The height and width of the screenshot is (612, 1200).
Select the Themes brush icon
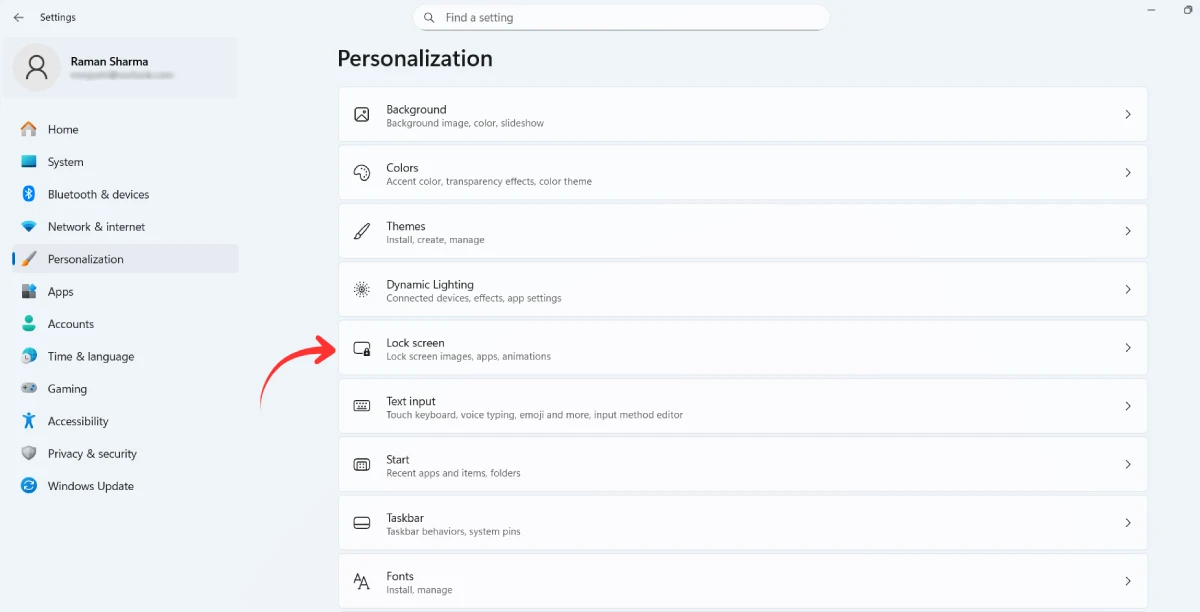tap(361, 230)
